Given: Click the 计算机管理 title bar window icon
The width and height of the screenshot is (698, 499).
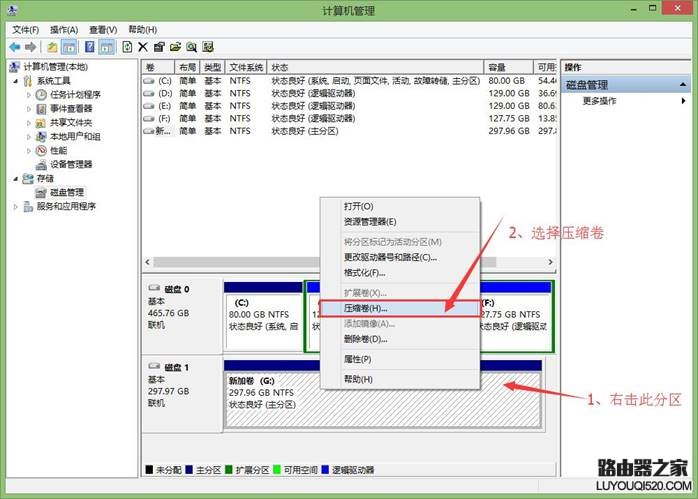Looking at the screenshot, I should point(13,10).
